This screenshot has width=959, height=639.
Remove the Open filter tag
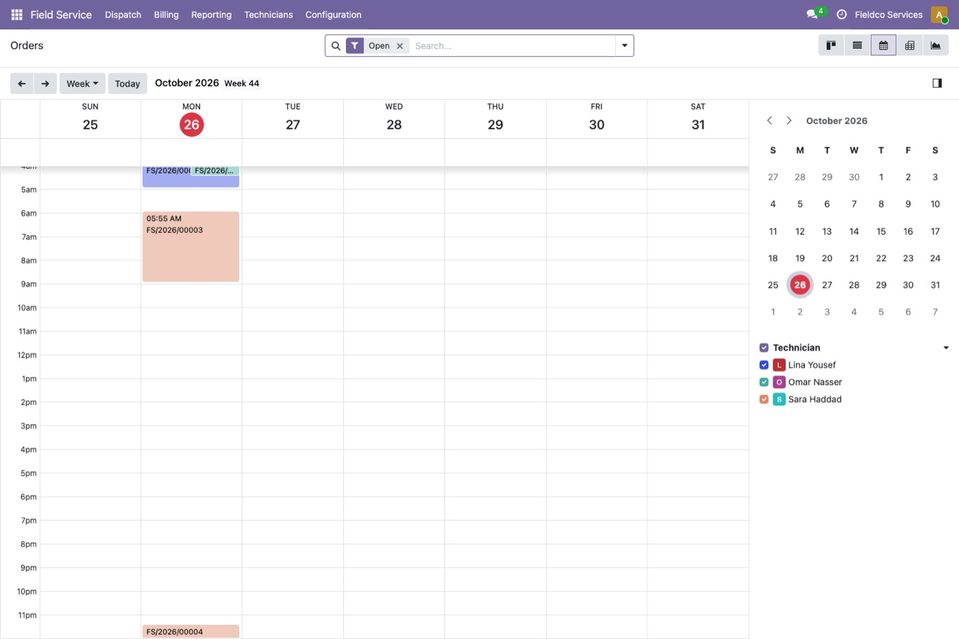point(400,46)
